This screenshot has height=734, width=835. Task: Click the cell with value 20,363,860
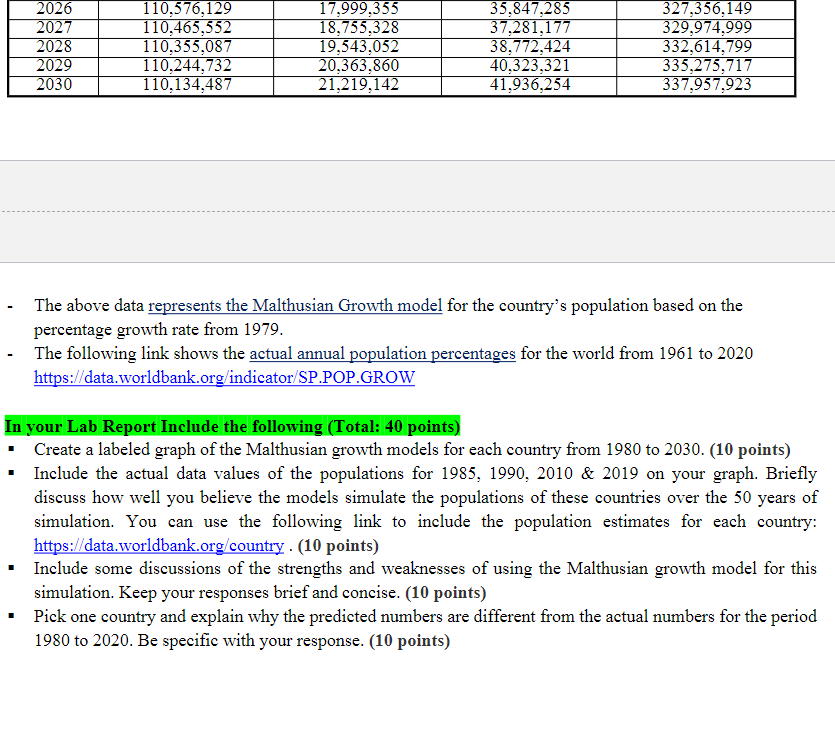tap(358, 66)
